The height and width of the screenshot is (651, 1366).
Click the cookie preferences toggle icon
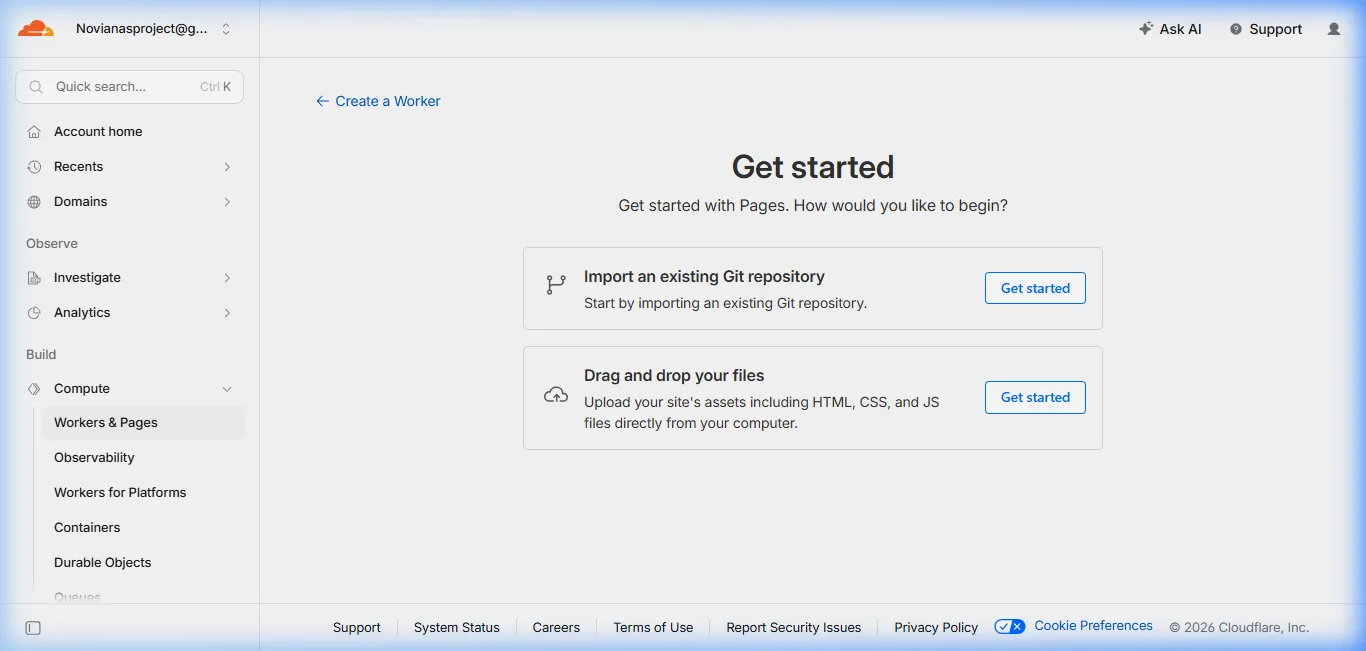tap(1010, 626)
